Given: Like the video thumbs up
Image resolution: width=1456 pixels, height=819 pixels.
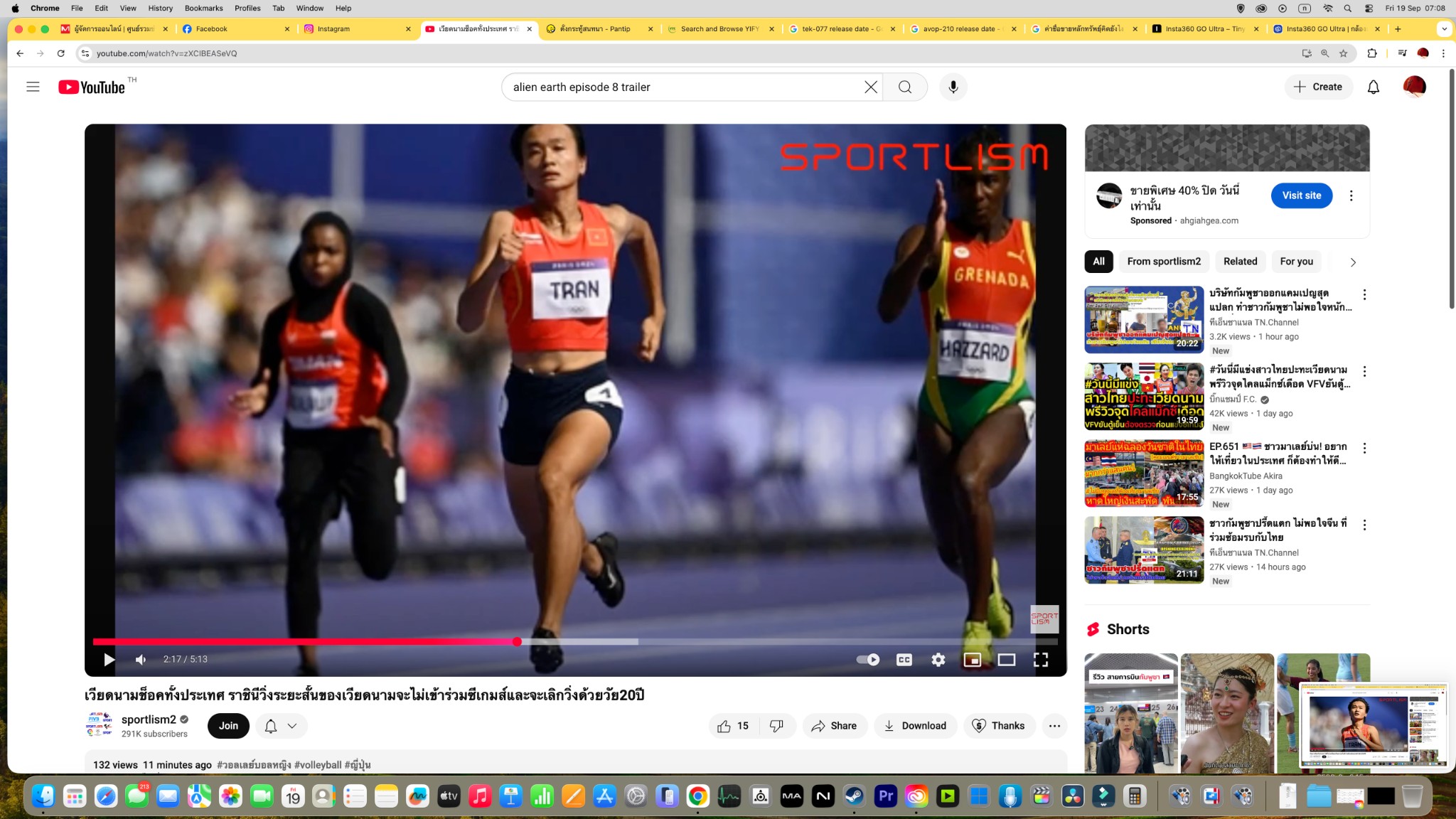Looking at the screenshot, I should (x=734, y=726).
